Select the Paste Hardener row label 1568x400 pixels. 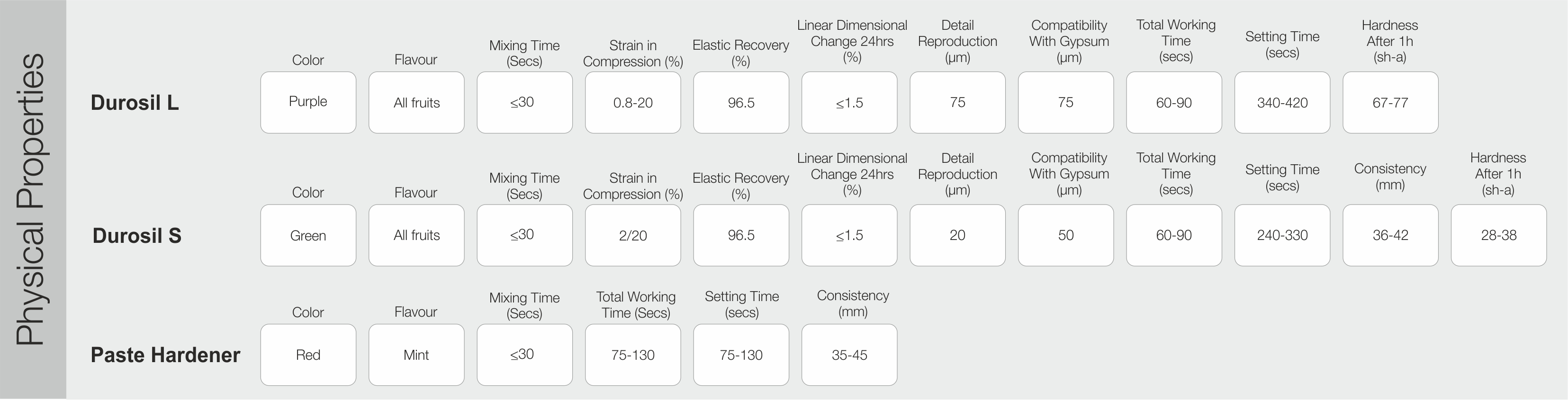(165, 355)
